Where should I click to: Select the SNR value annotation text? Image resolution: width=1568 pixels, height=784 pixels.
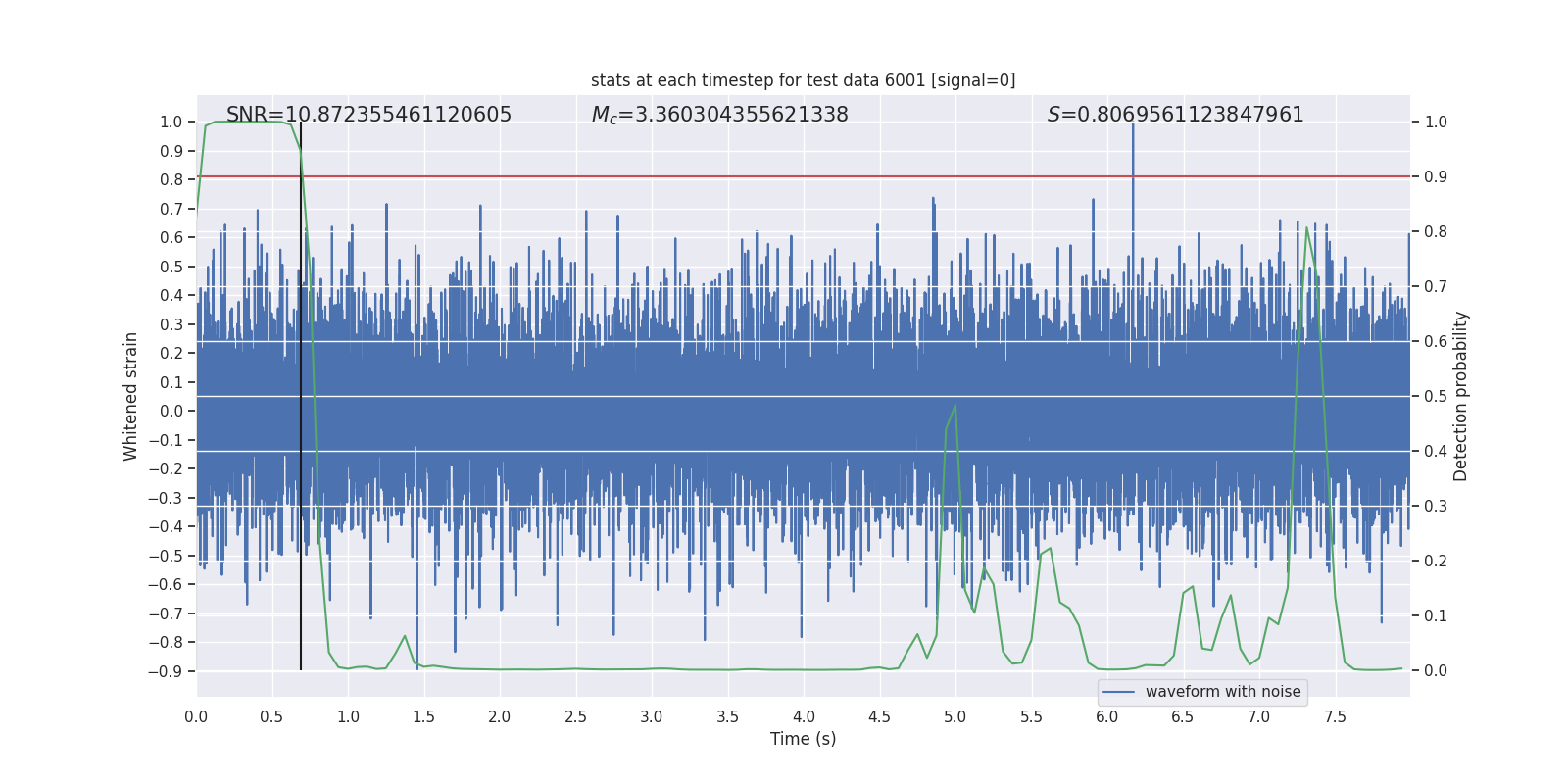click(368, 115)
